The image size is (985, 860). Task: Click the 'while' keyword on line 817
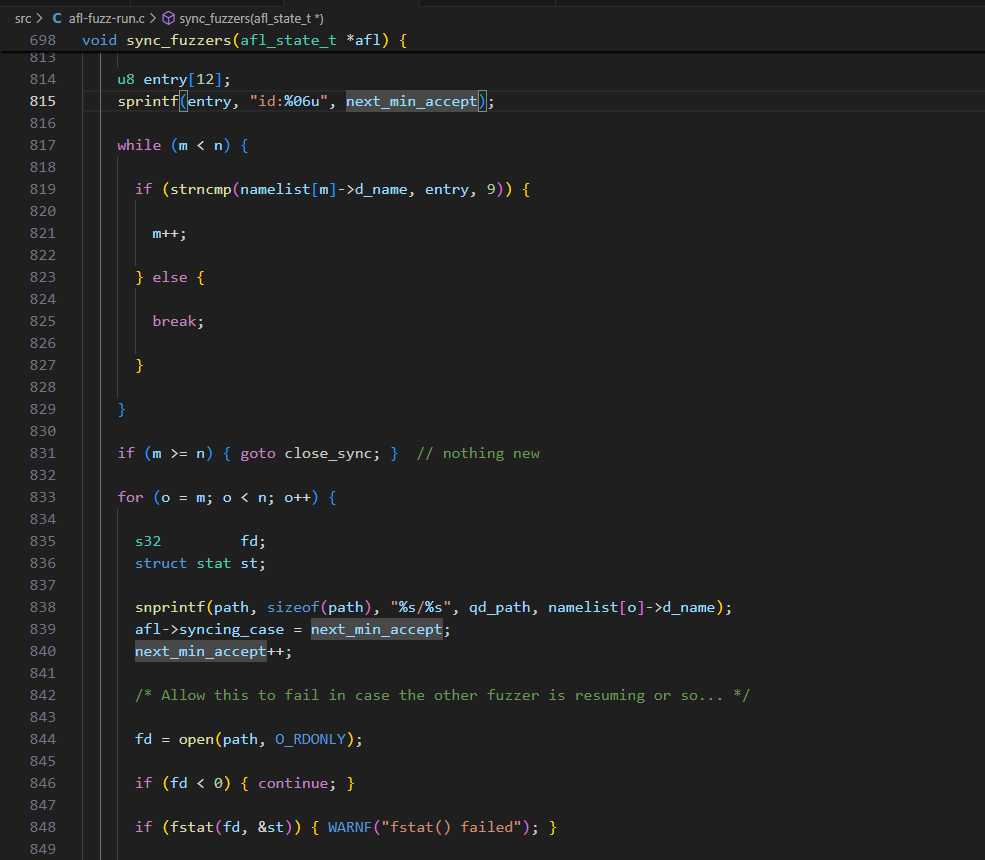[139, 145]
